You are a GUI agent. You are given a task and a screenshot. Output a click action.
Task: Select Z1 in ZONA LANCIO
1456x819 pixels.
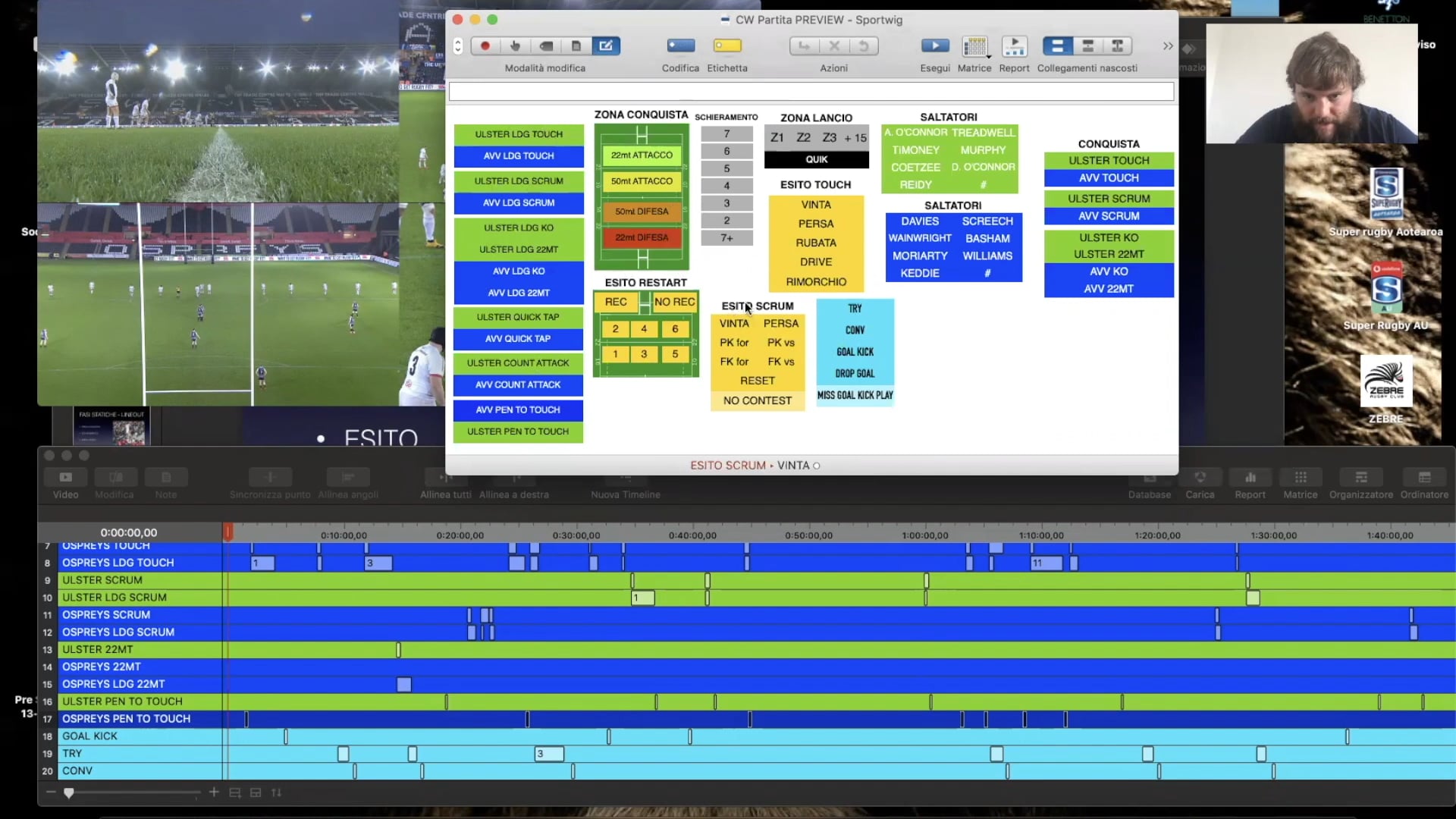point(777,138)
